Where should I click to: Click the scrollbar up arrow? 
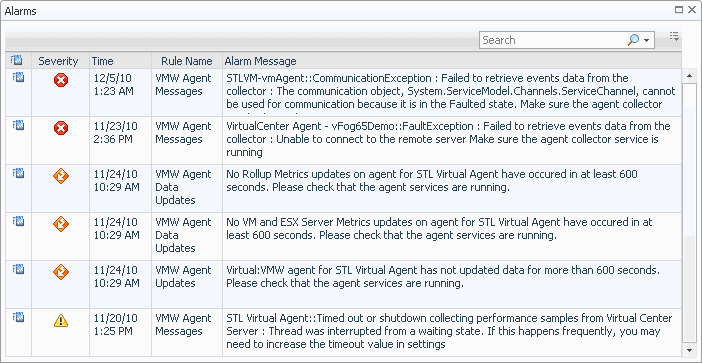pos(689,76)
